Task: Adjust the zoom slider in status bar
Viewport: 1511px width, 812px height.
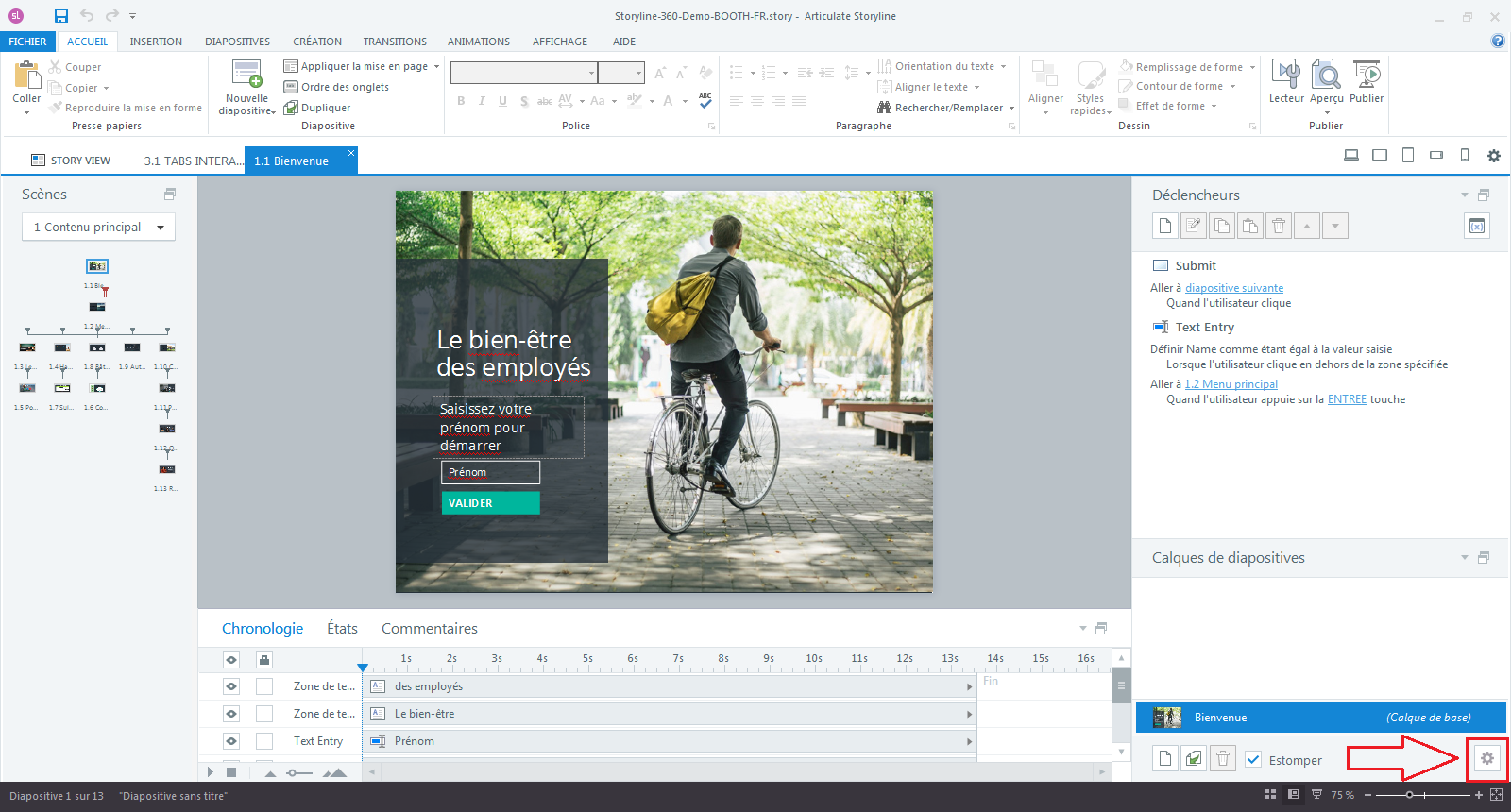Action: [1409, 795]
